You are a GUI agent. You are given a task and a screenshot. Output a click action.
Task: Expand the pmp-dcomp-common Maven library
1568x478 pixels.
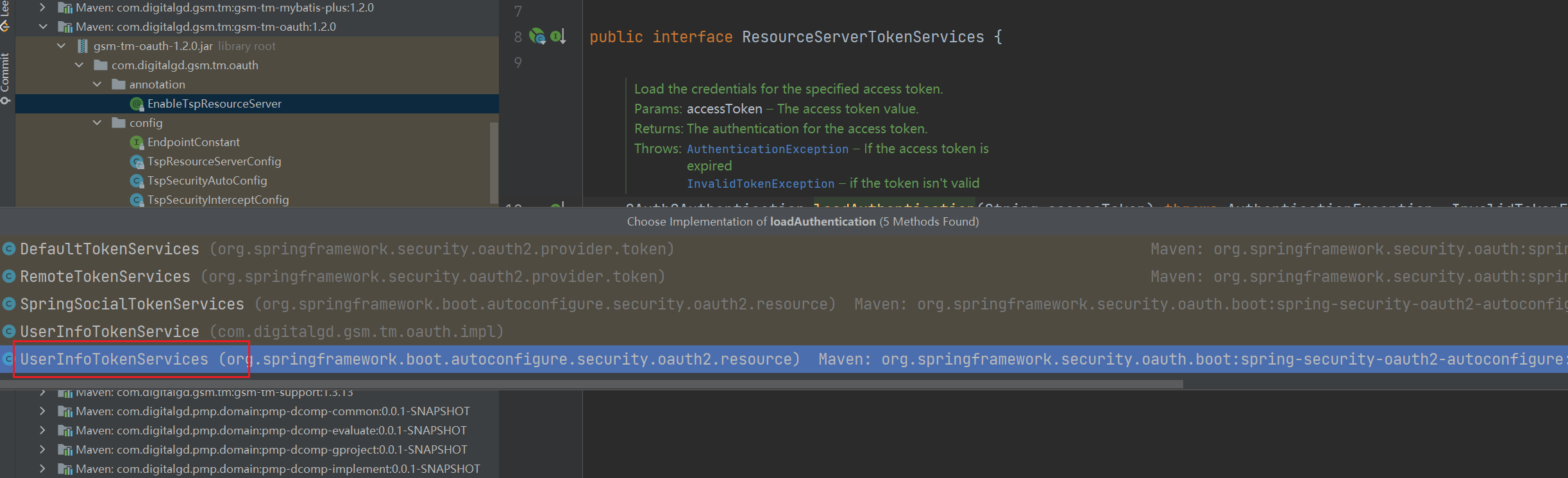point(43,411)
